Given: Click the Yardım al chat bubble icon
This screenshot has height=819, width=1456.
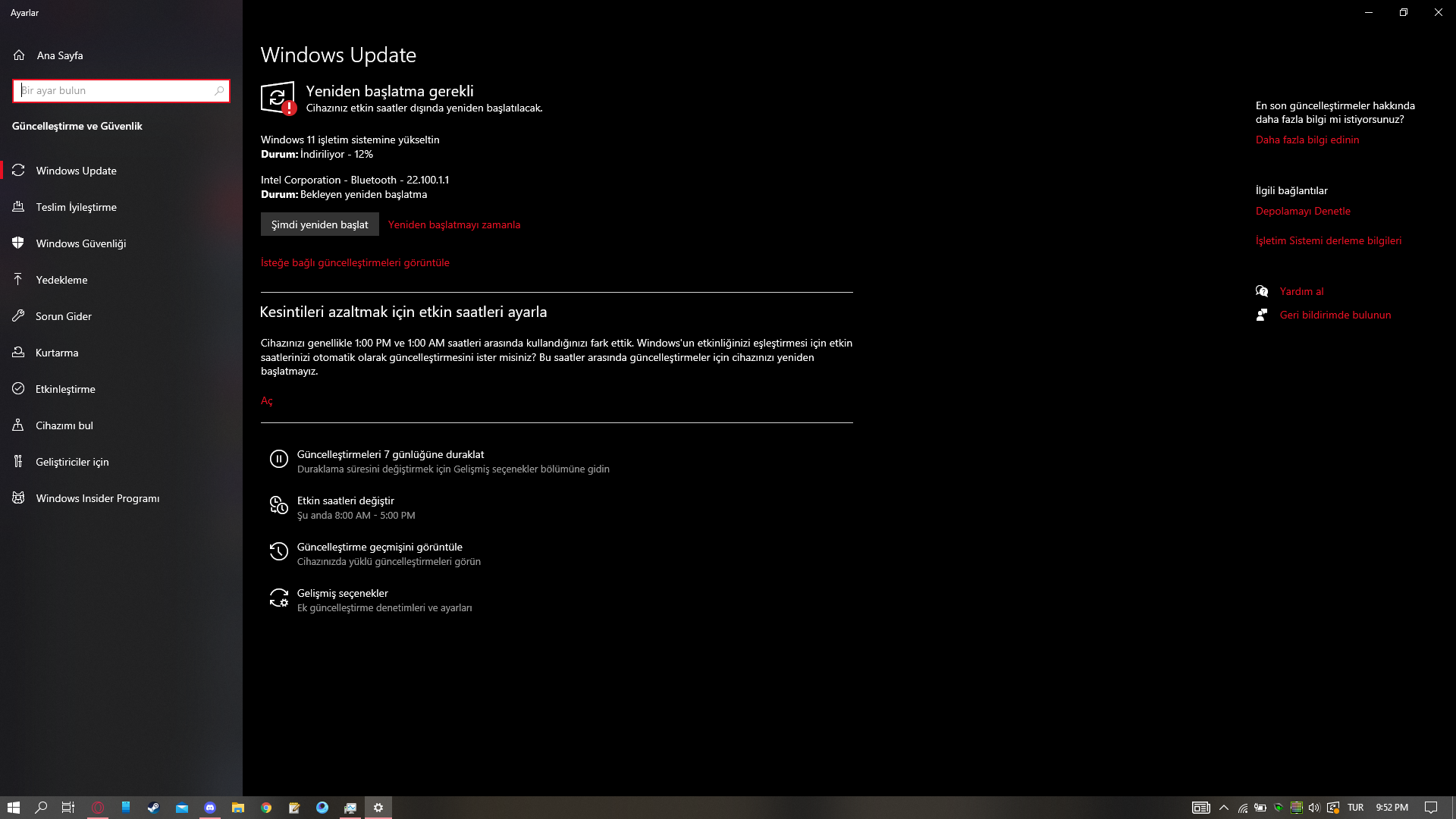Looking at the screenshot, I should tap(1262, 291).
